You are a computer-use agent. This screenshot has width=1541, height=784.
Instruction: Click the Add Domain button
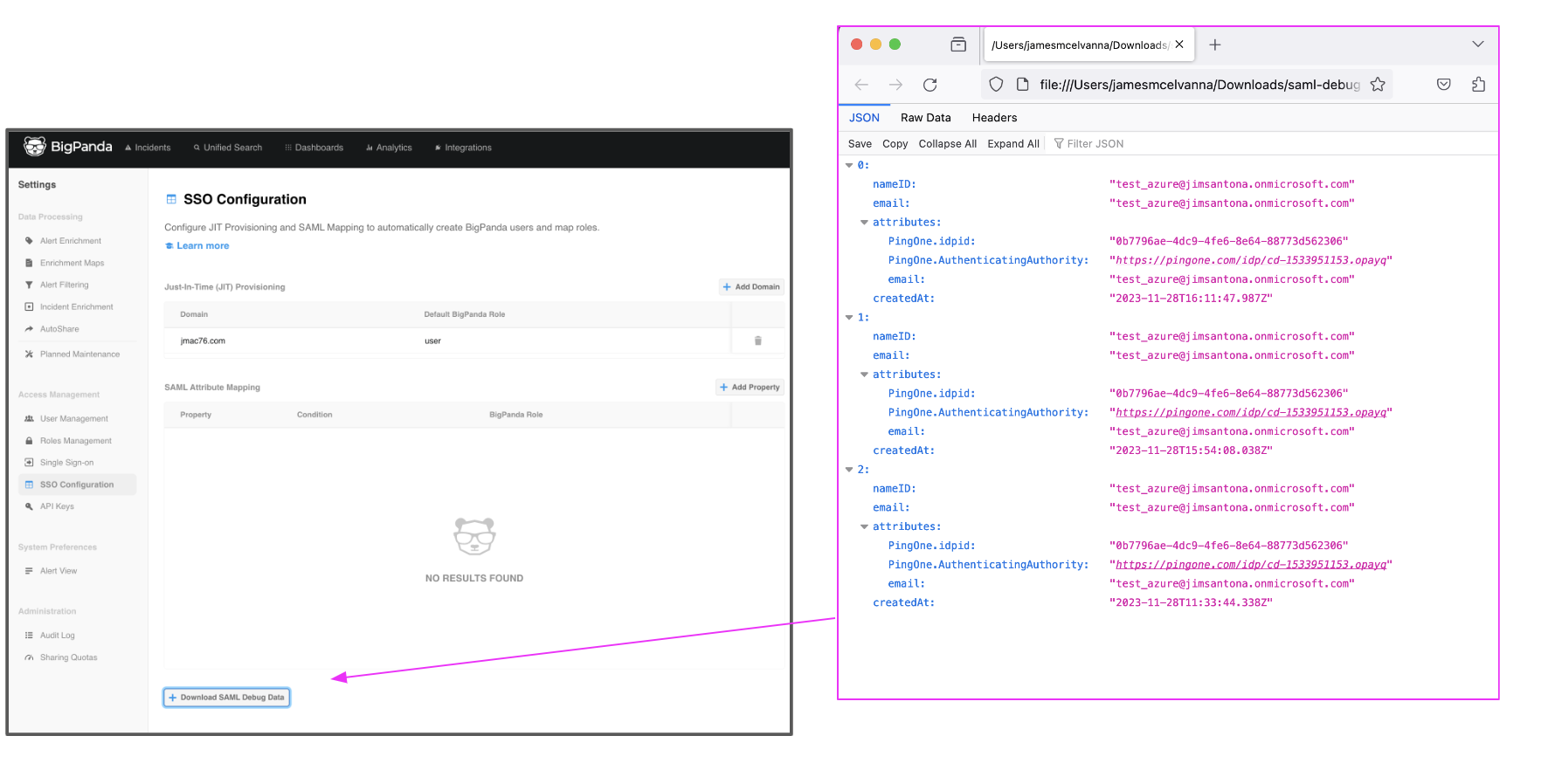[x=751, y=286]
